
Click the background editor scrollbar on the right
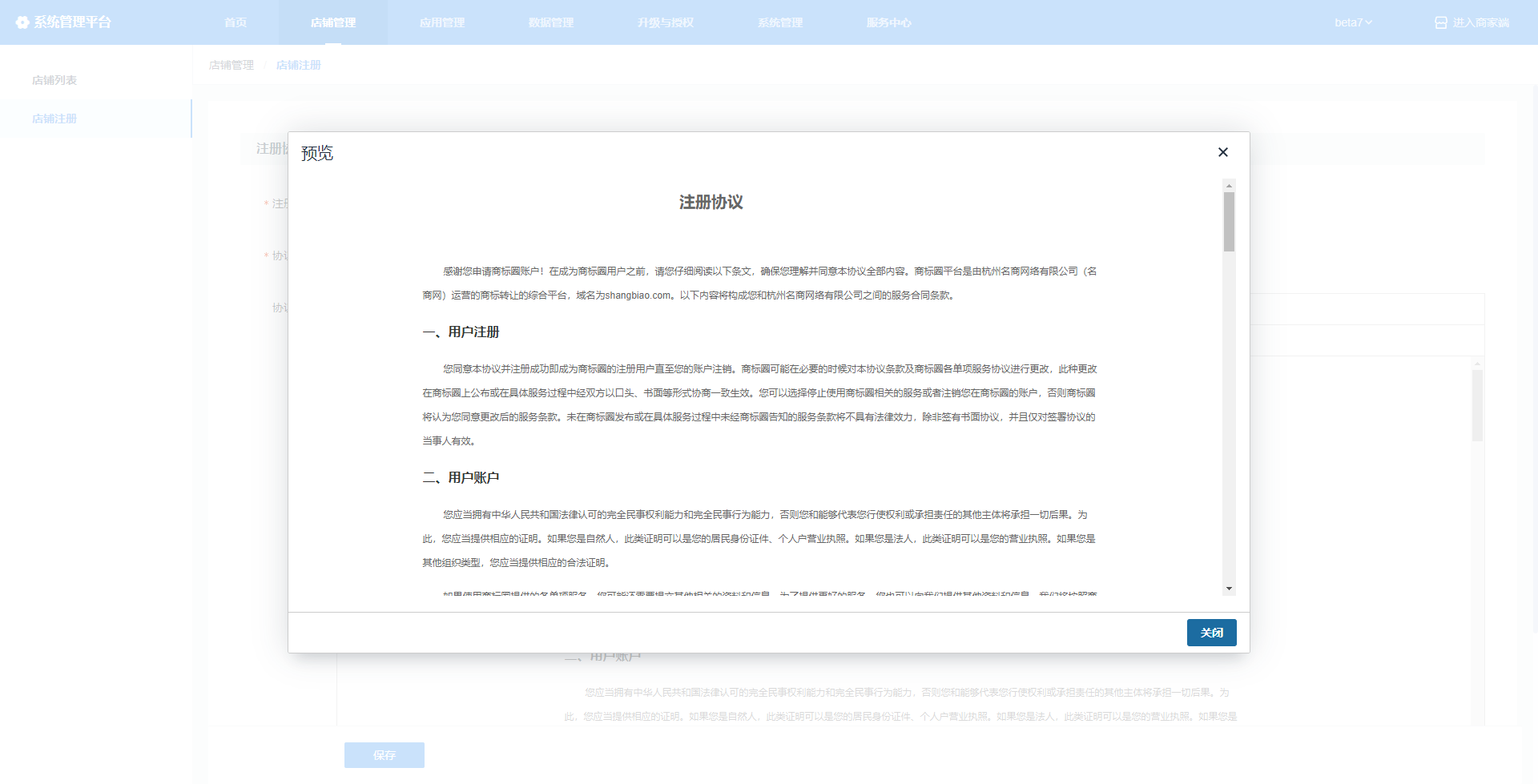(1477, 405)
